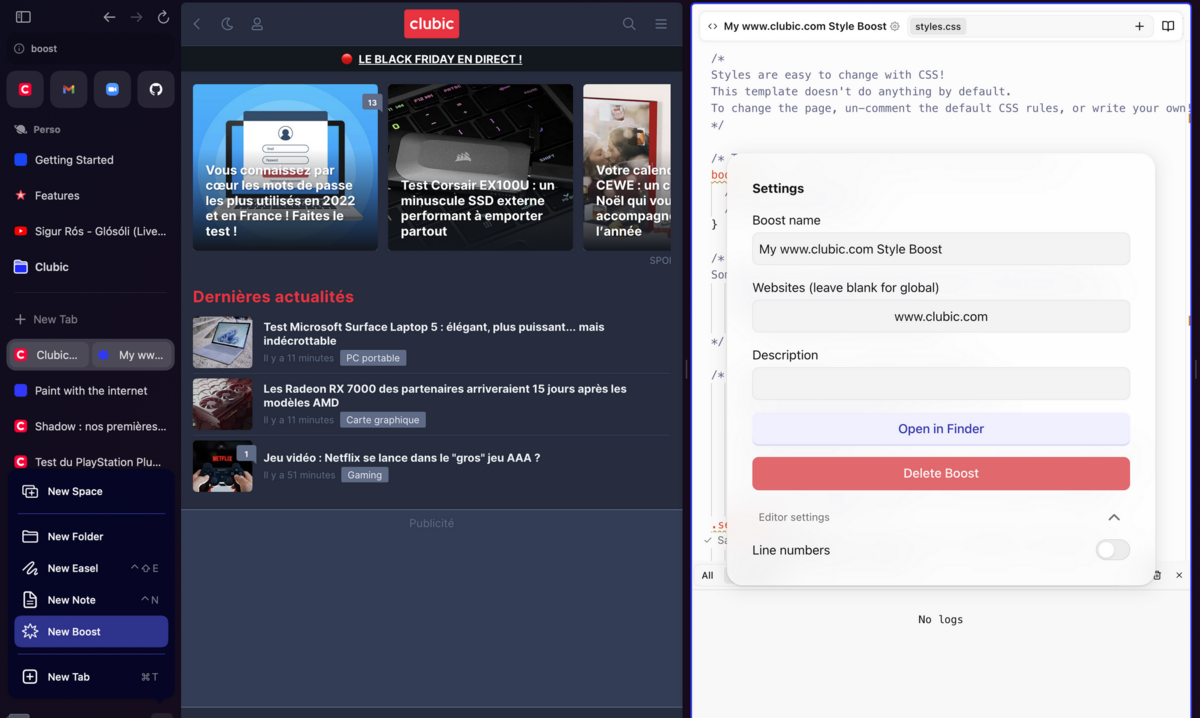This screenshot has height=718, width=1200.
Task: Edit the Websites field with www.clubic.com
Action: pyautogui.click(x=941, y=316)
